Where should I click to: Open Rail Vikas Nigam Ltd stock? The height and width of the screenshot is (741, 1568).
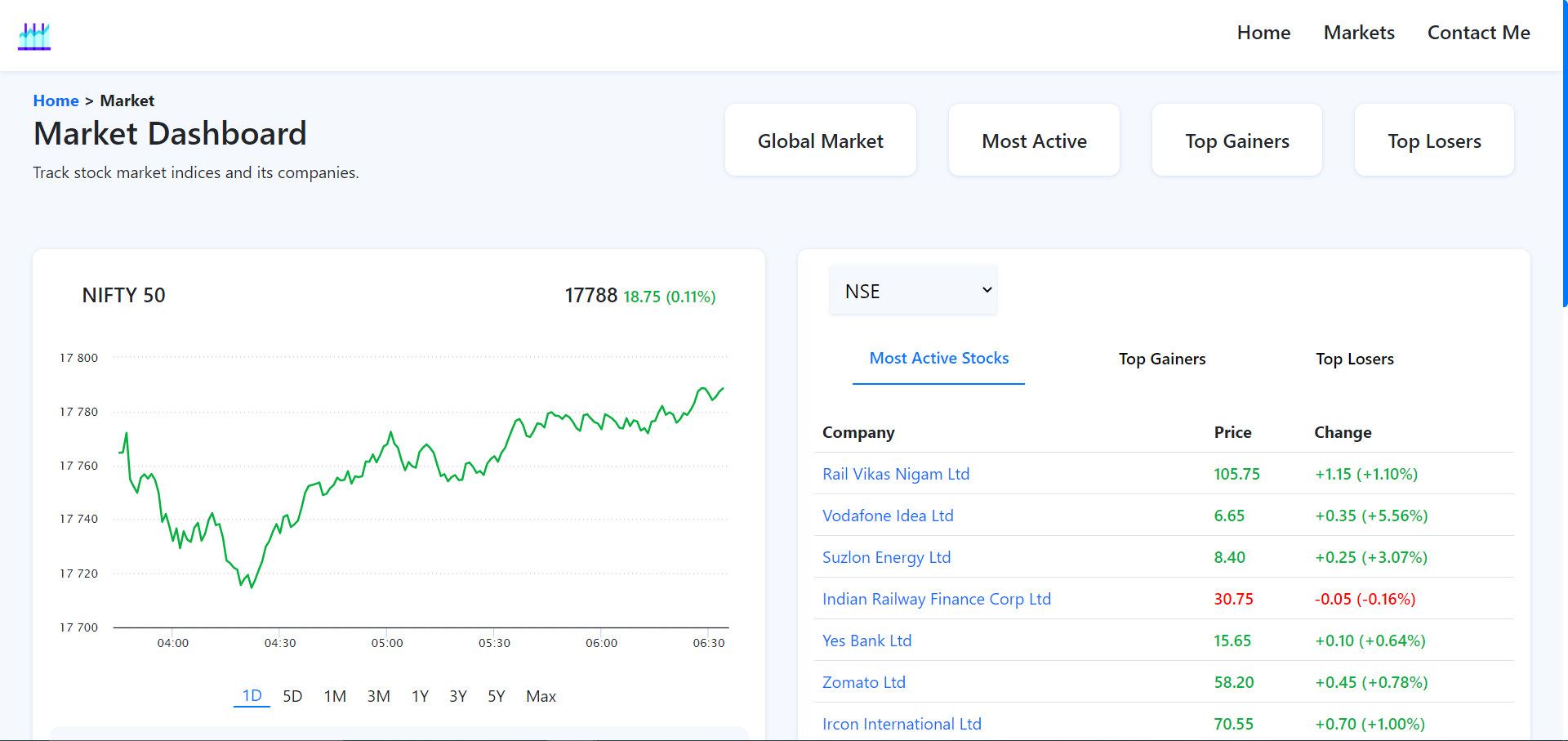(896, 474)
